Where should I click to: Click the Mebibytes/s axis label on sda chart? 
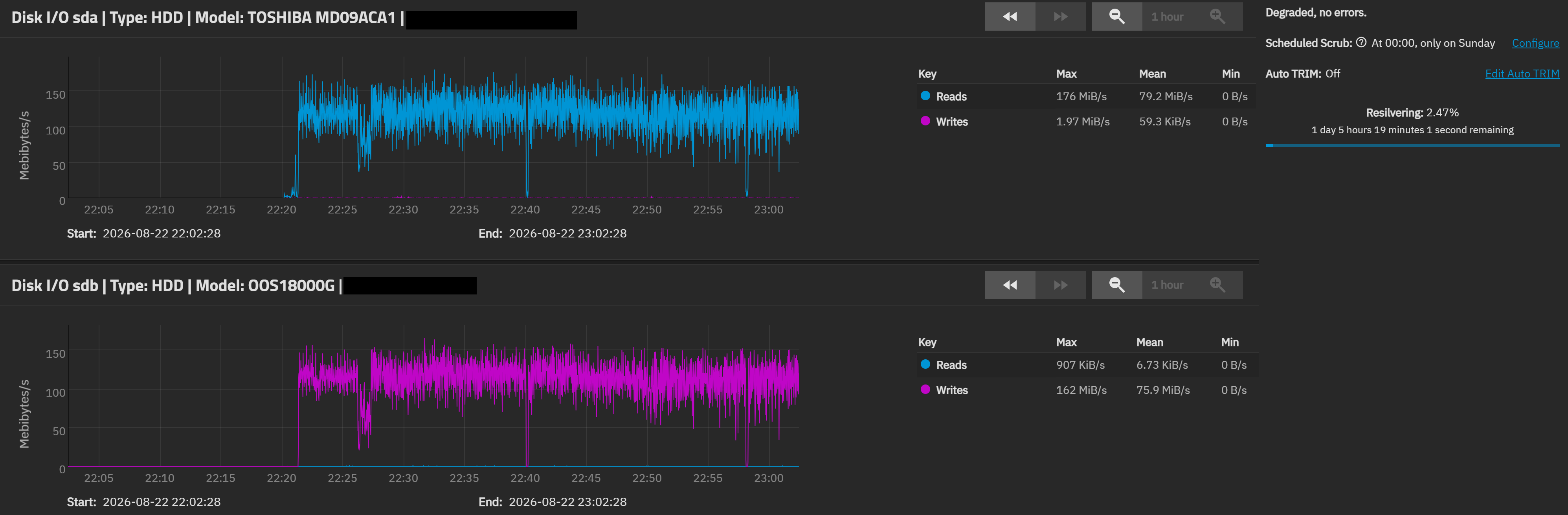coord(24,145)
